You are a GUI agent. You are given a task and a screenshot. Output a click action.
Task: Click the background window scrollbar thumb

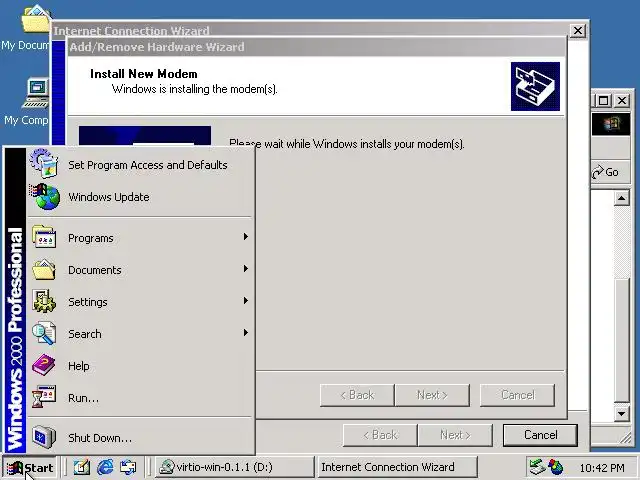[x=622, y=340]
